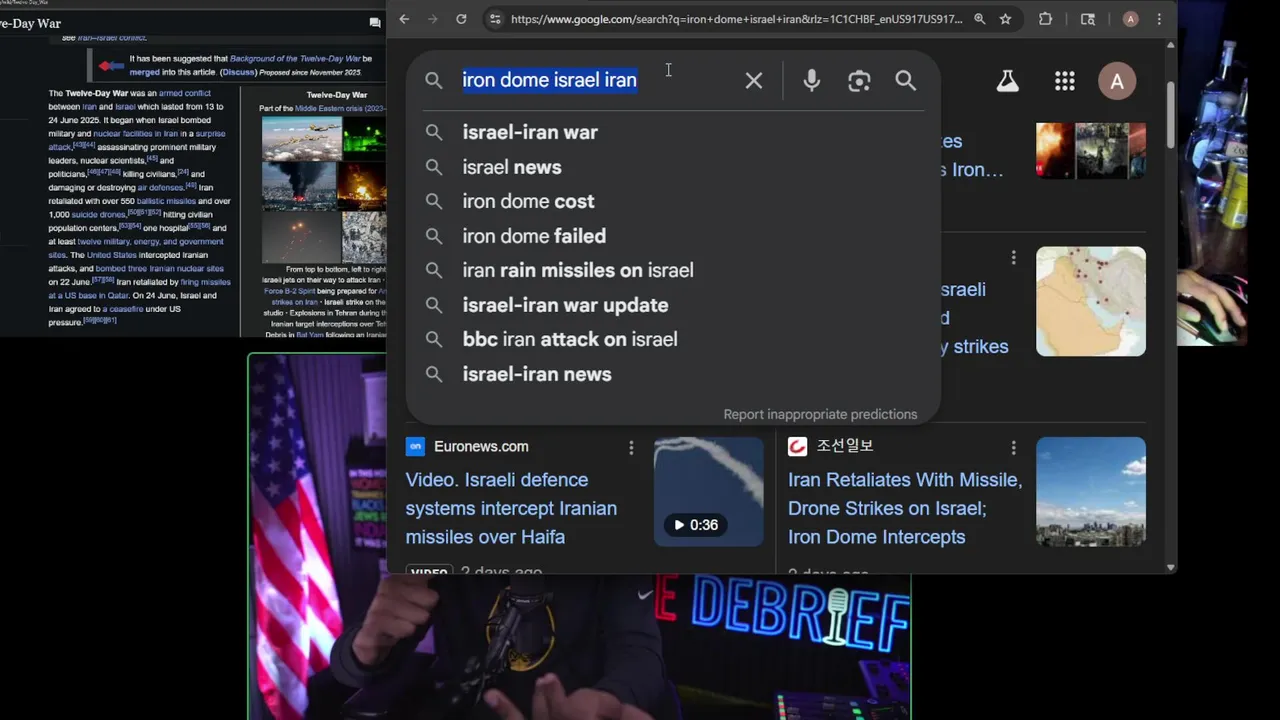Open more options for 조선일보 result
This screenshot has width=1280, height=720.
click(x=1013, y=447)
